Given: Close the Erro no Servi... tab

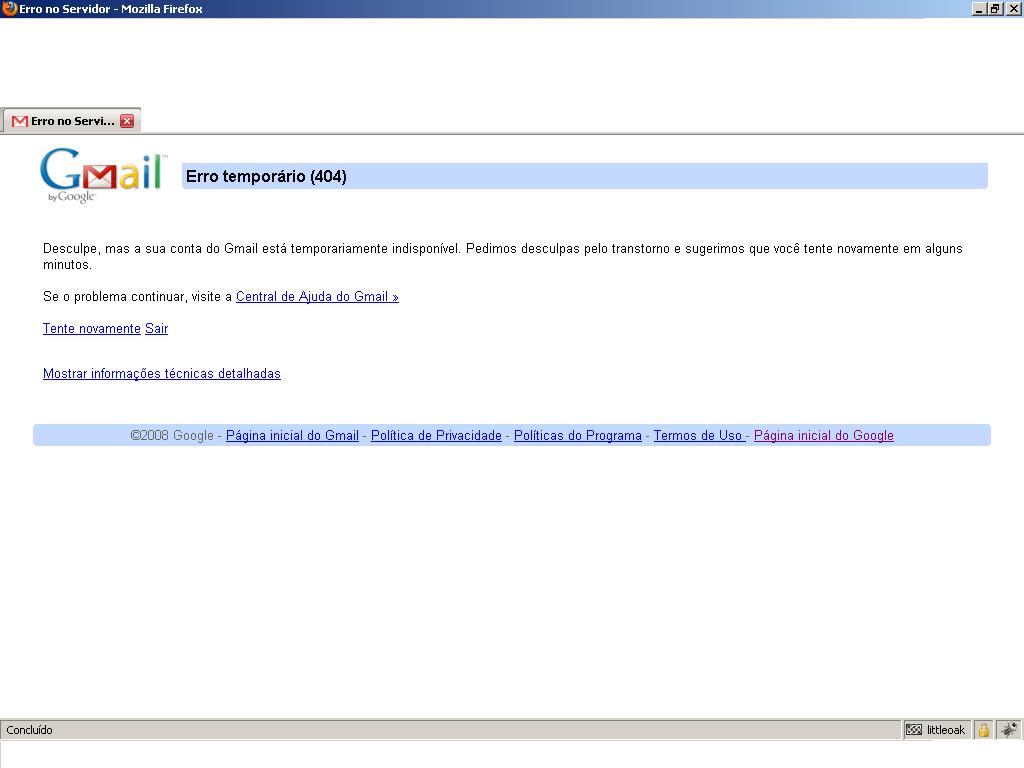Looking at the screenshot, I should 127,121.
